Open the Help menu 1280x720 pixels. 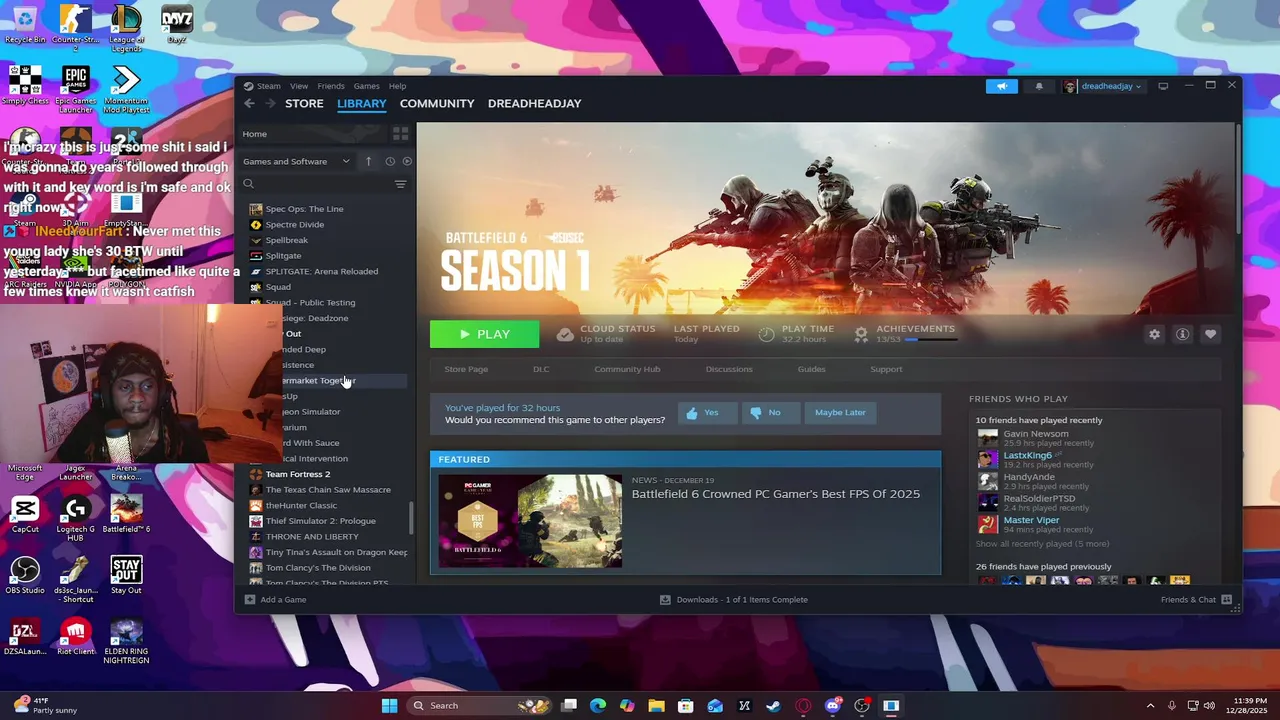coord(397,86)
